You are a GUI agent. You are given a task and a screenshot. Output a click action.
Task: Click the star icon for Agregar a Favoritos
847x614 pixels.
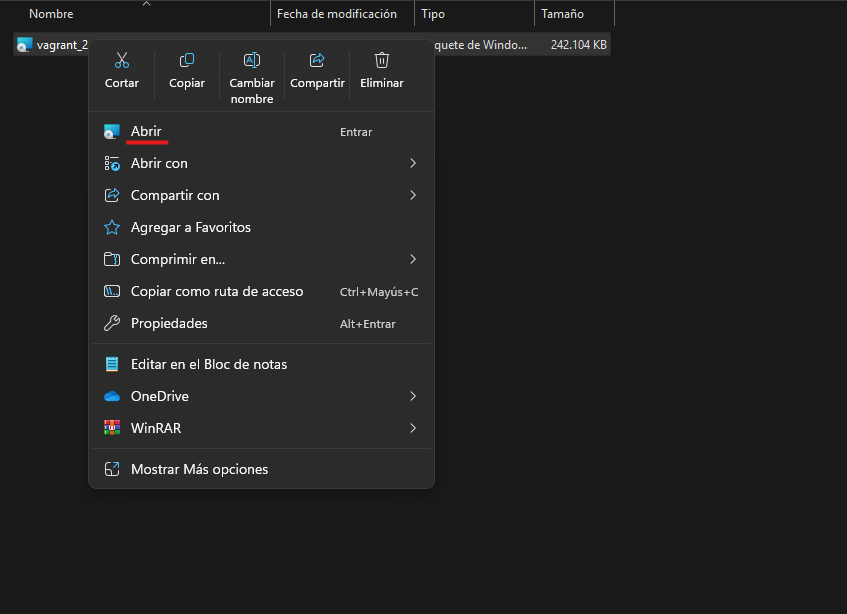[112, 227]
